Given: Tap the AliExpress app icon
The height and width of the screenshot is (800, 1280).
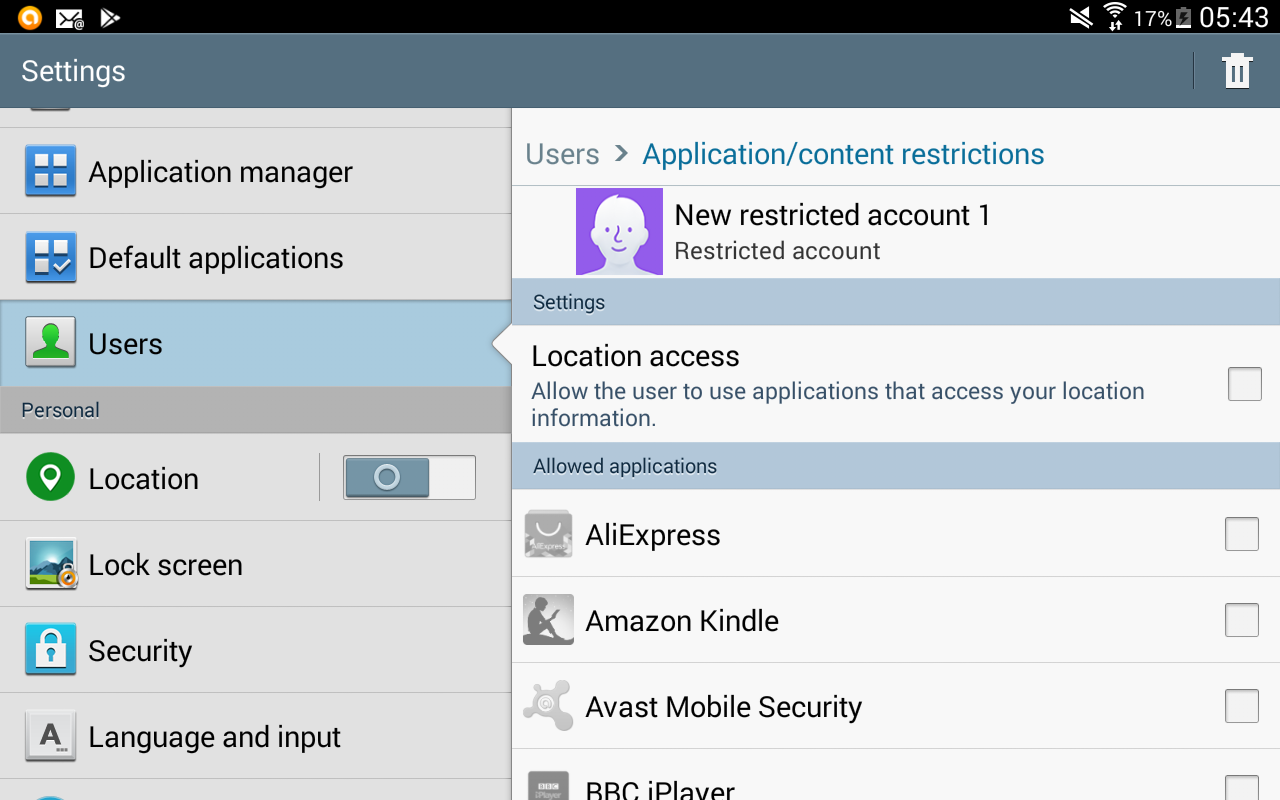Looking at the screenshot, I should point(548,535).
